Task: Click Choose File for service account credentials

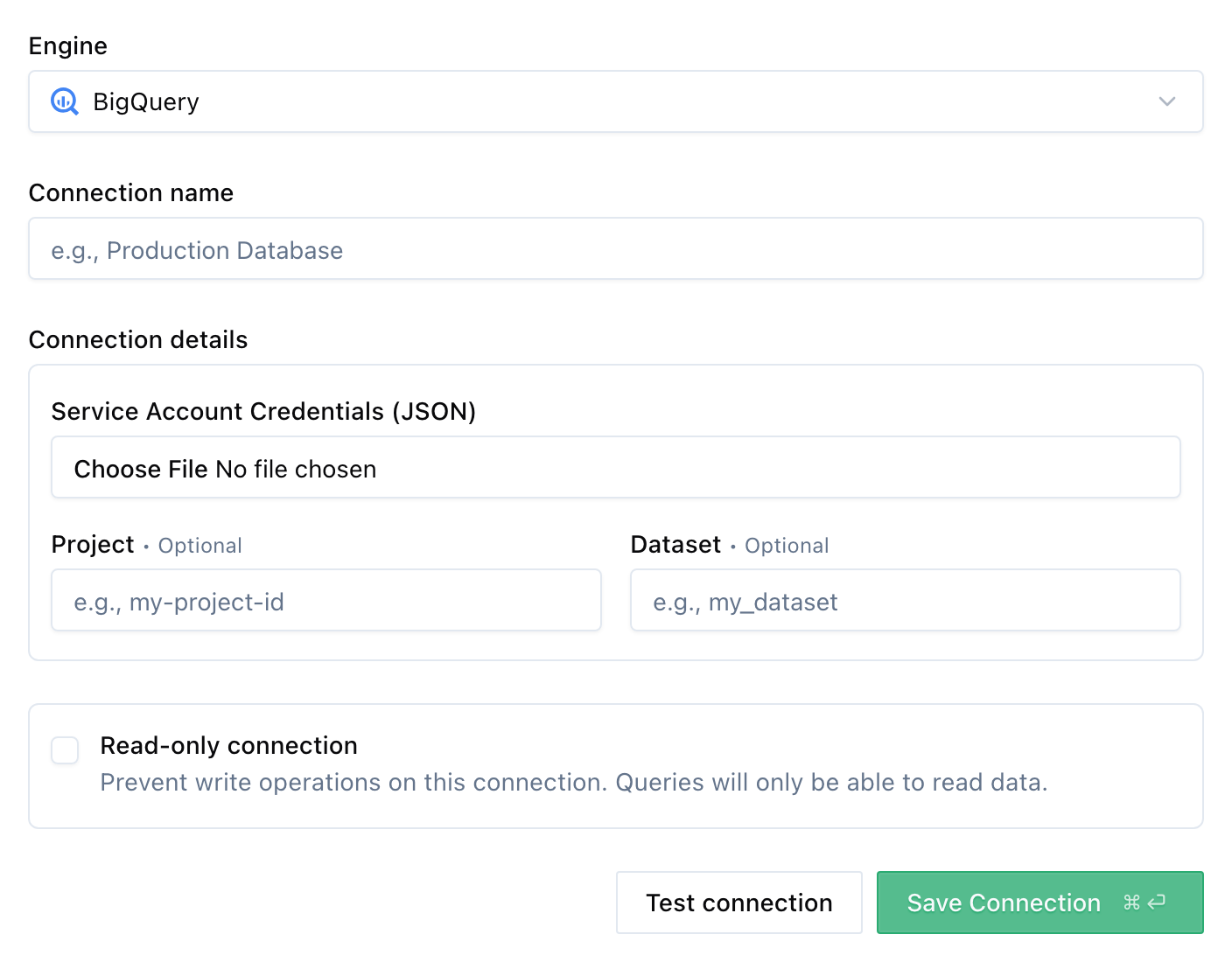Action: point(143,469)
